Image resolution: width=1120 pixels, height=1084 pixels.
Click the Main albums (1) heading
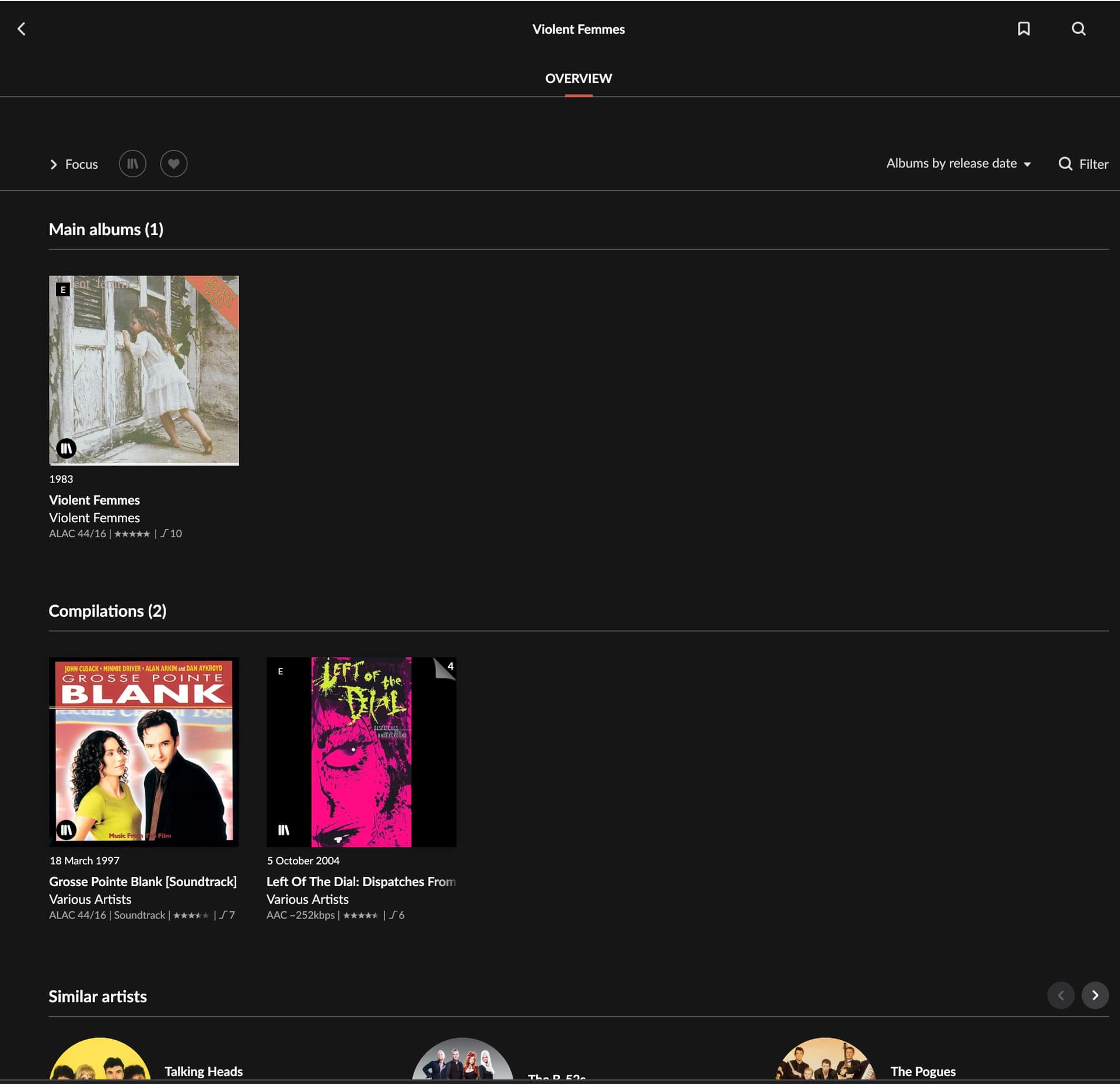[106, 229]
